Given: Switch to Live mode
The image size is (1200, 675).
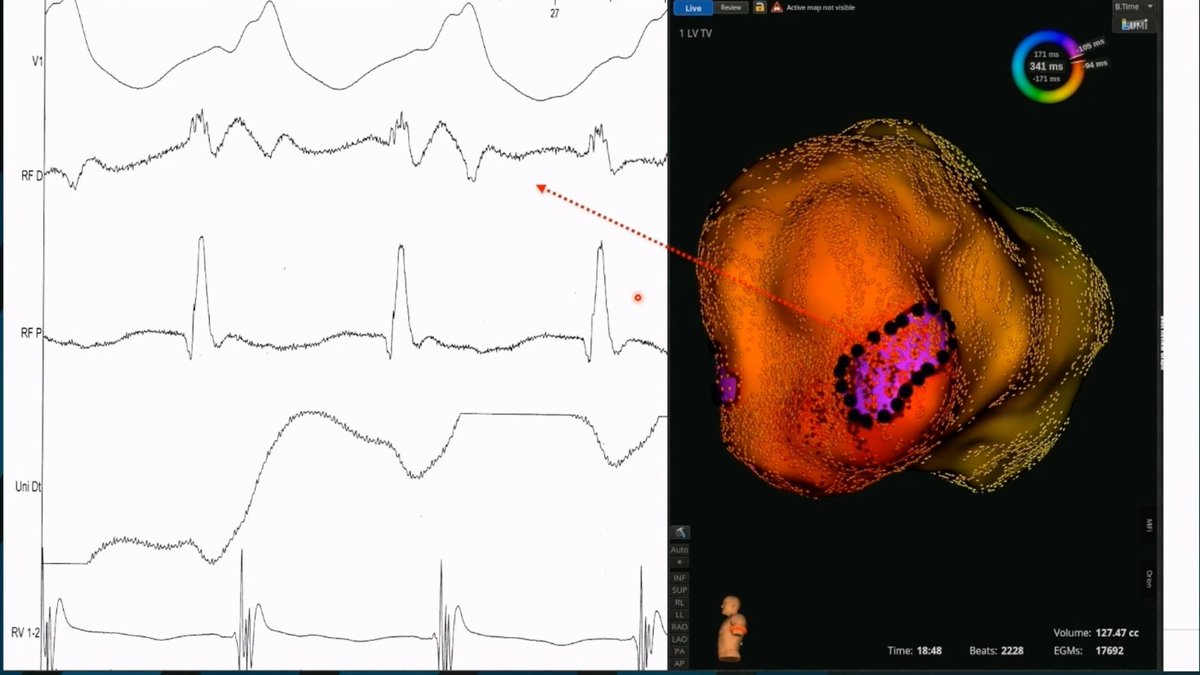Looking at the screenshot, I should click(693, 7).
